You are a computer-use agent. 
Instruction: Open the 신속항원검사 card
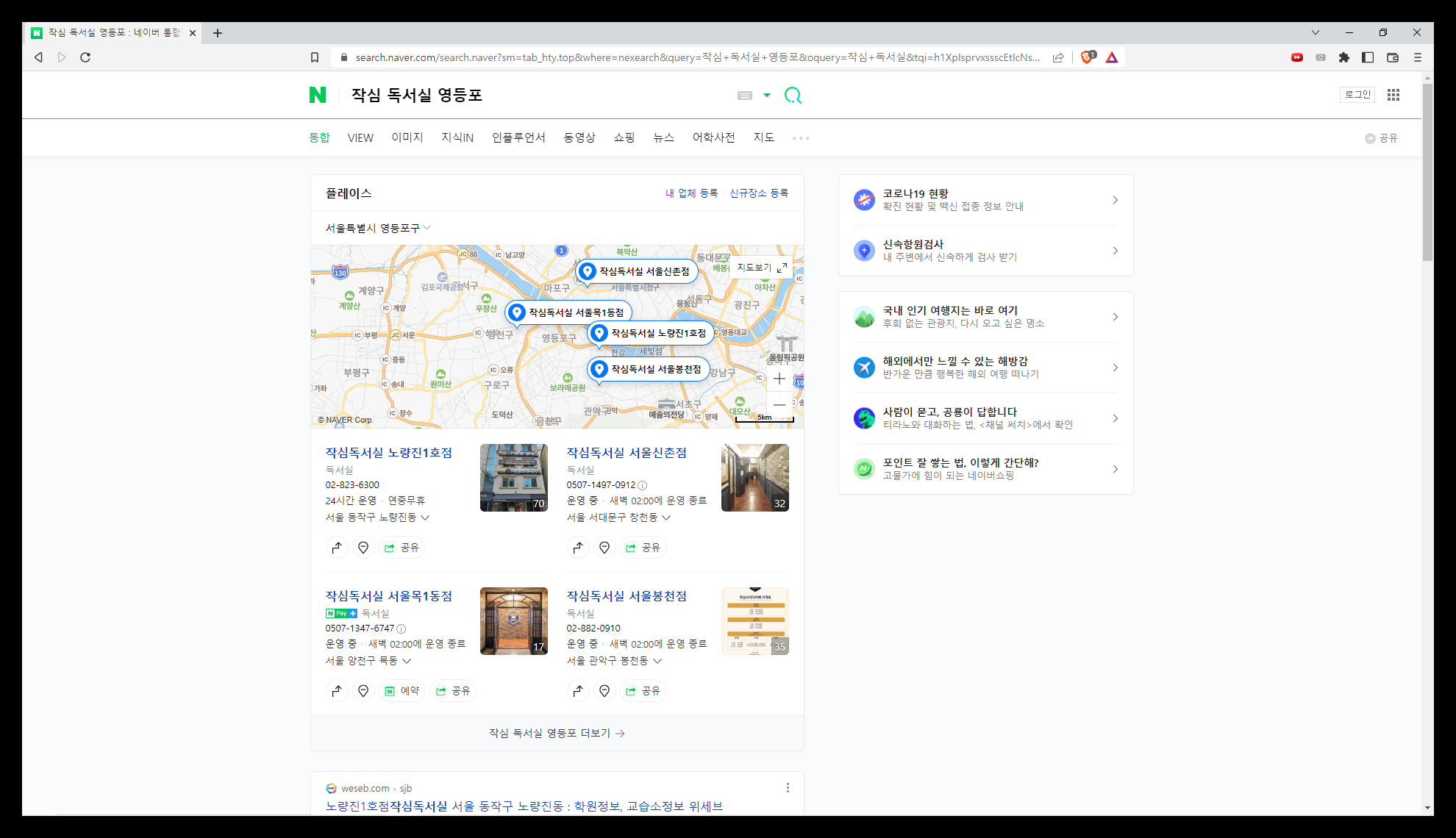(x=985, y=251)
